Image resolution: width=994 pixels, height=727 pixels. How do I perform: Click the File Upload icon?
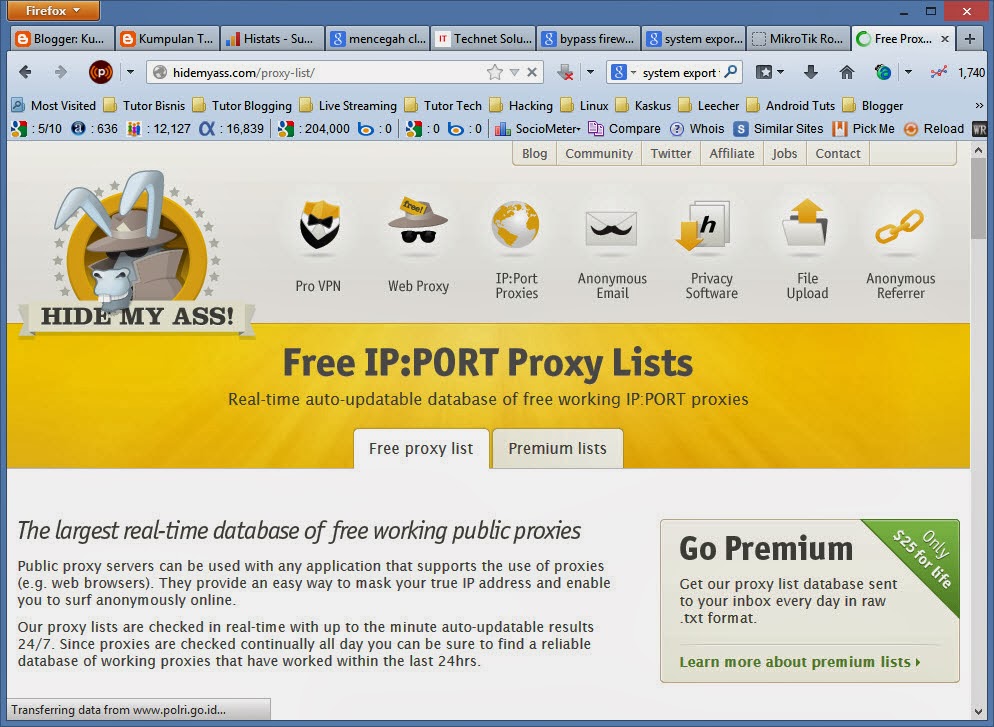pyautogui.click(x=806, y=224)
